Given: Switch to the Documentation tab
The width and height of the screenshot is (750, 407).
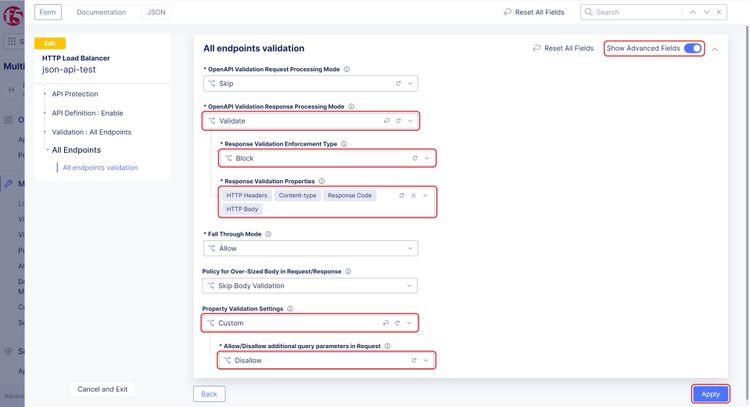Looking at the screenshot, I should coord(101,12).
